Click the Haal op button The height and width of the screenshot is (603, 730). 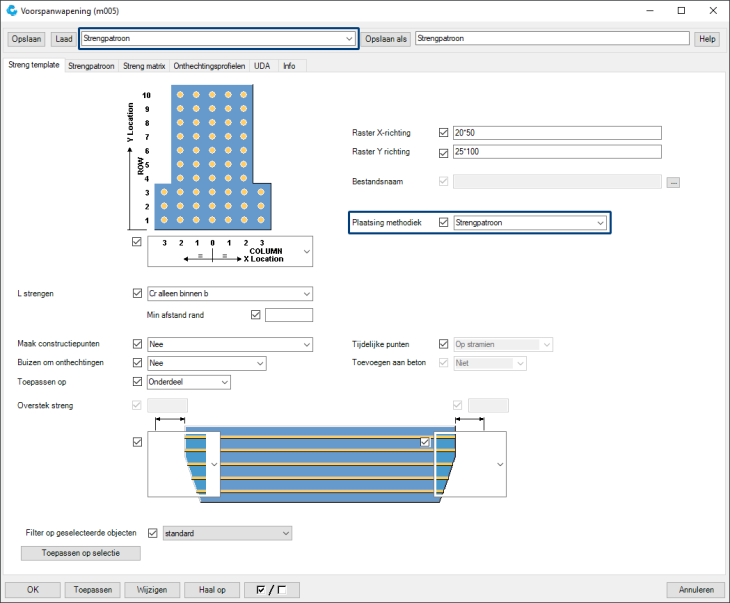[212, 589]
